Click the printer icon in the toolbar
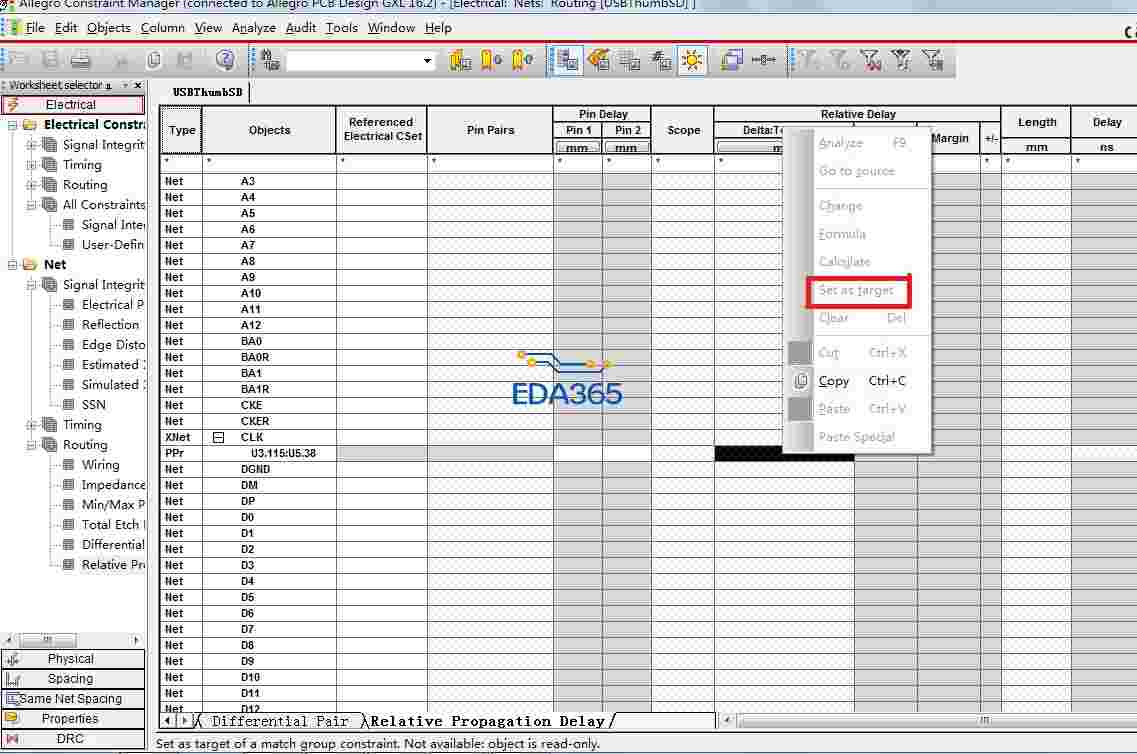The image size is (1137, 754). (80, 60)
